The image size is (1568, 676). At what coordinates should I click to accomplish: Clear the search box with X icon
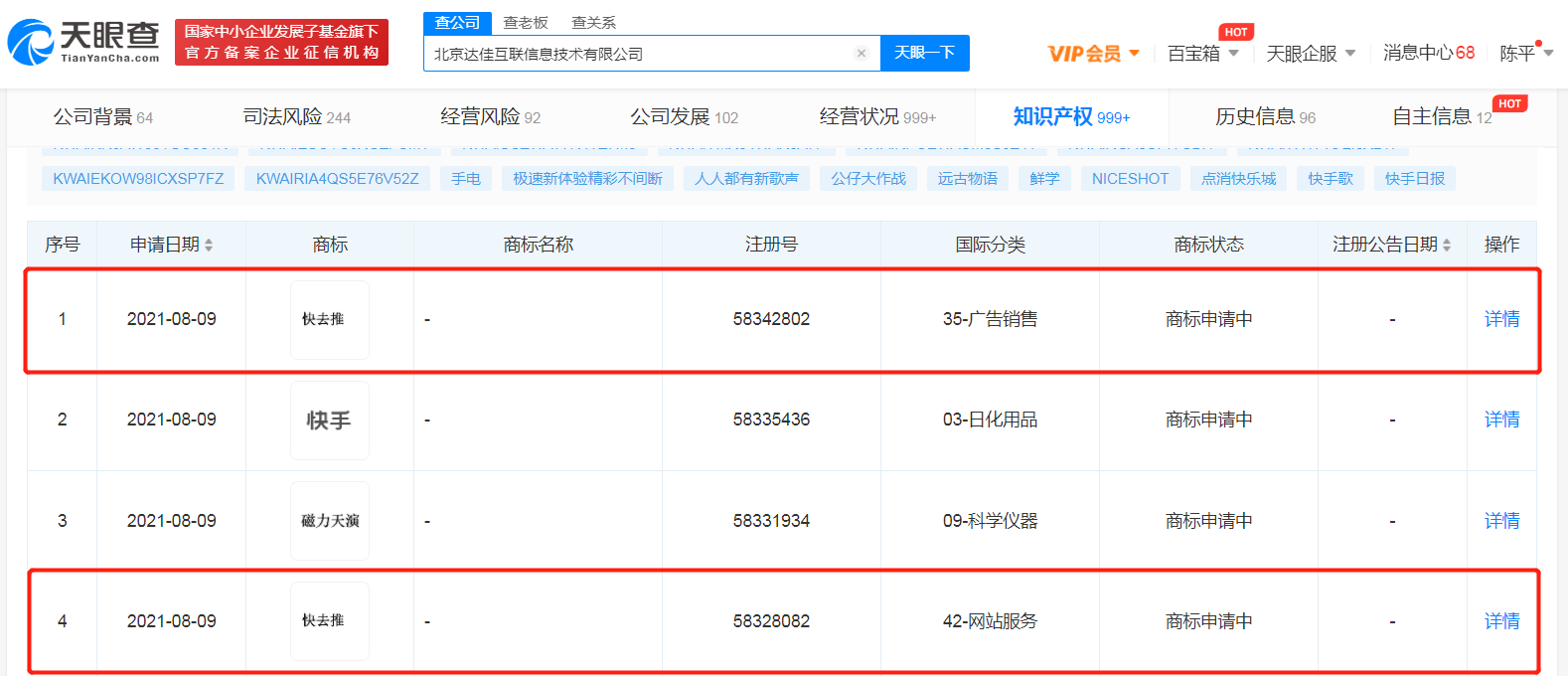861,54
